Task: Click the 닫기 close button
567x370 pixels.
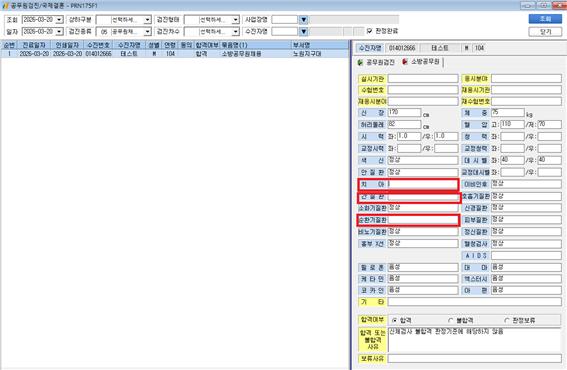Action: click(x=545, y=32)
